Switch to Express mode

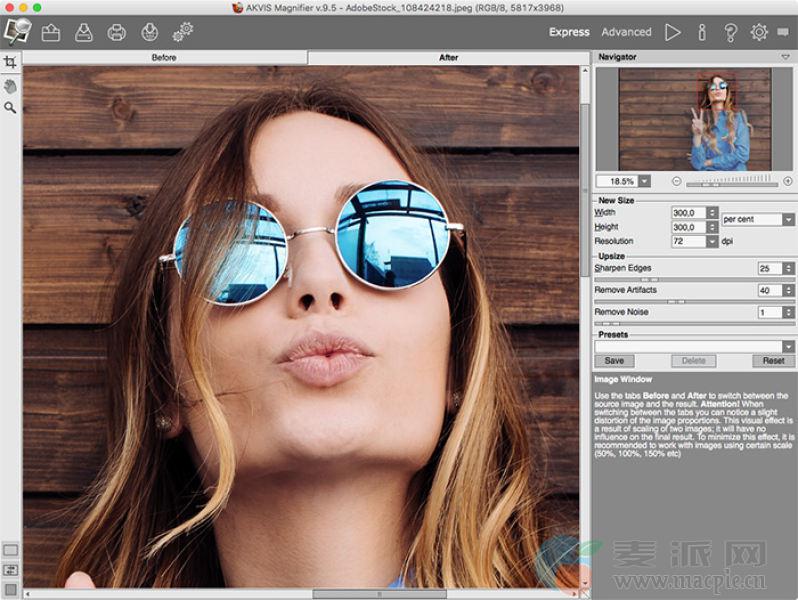point(569,32)
